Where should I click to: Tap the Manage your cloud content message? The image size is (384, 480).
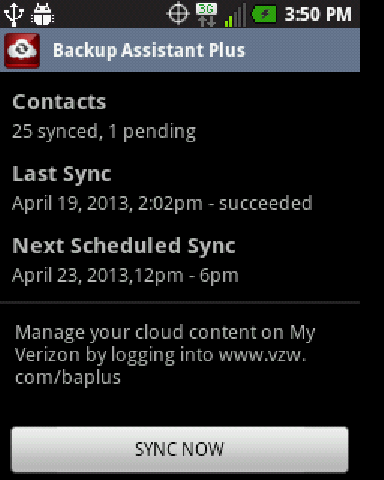pos(165,355)
